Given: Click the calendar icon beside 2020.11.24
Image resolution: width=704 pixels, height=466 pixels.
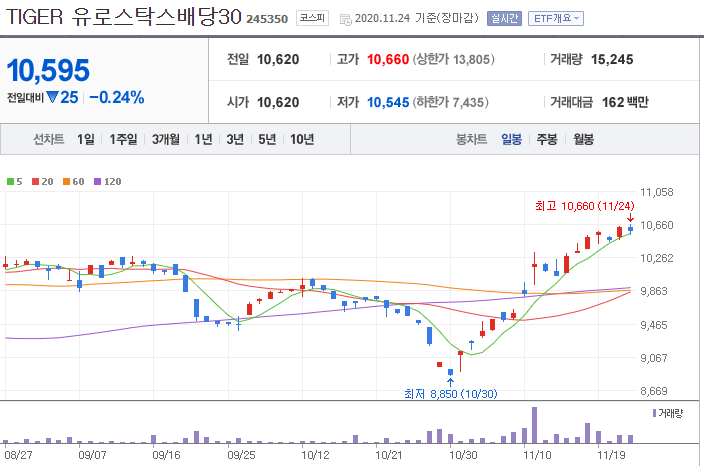Looking at the screenshot, I should (345, 19).
